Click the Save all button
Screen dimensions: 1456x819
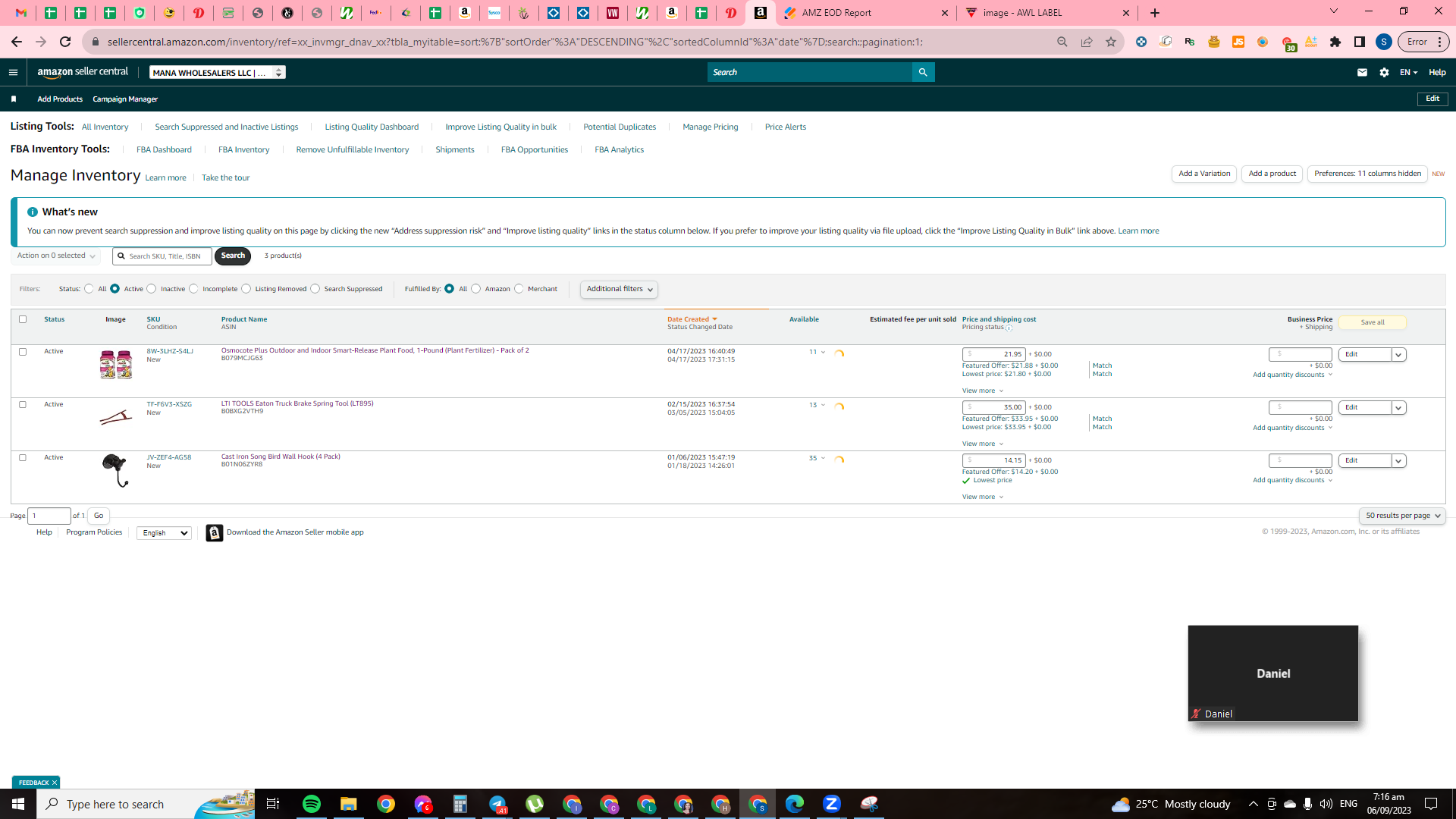(1372, 323)
